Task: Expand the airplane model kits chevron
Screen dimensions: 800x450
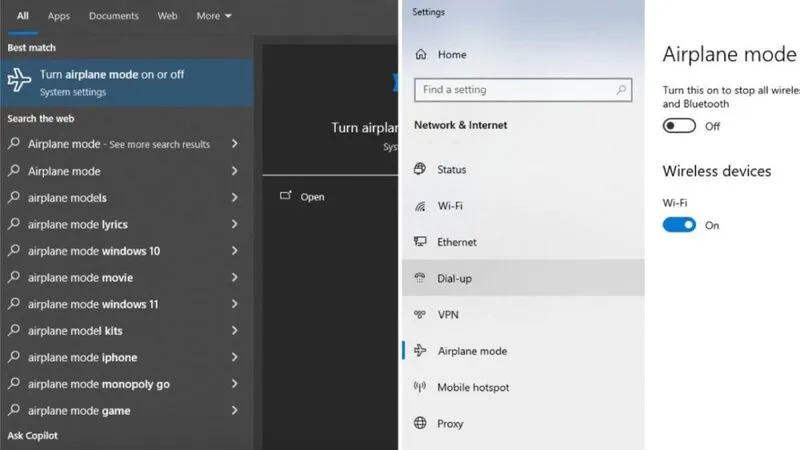Action: 235,330
